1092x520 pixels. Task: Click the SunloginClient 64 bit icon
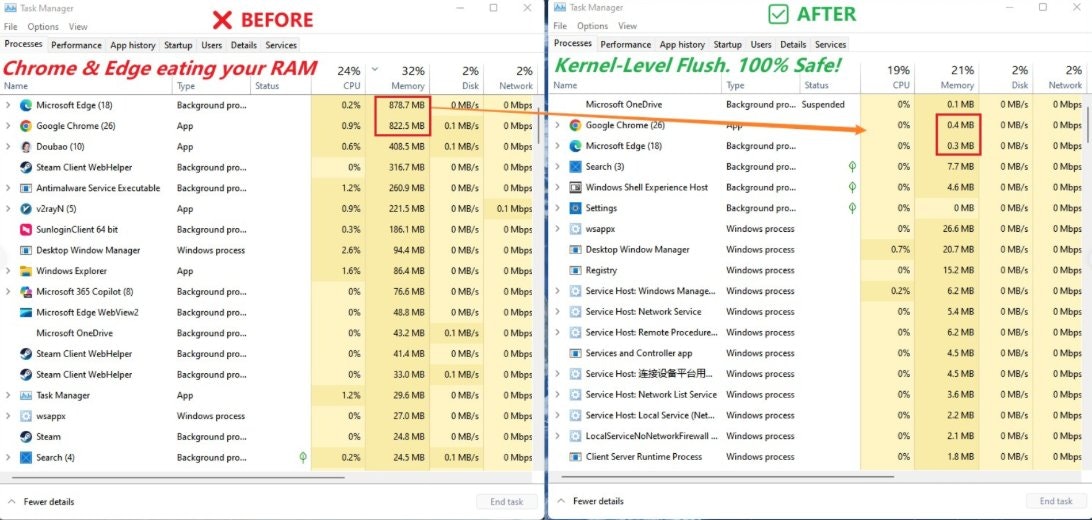(26, 230)
